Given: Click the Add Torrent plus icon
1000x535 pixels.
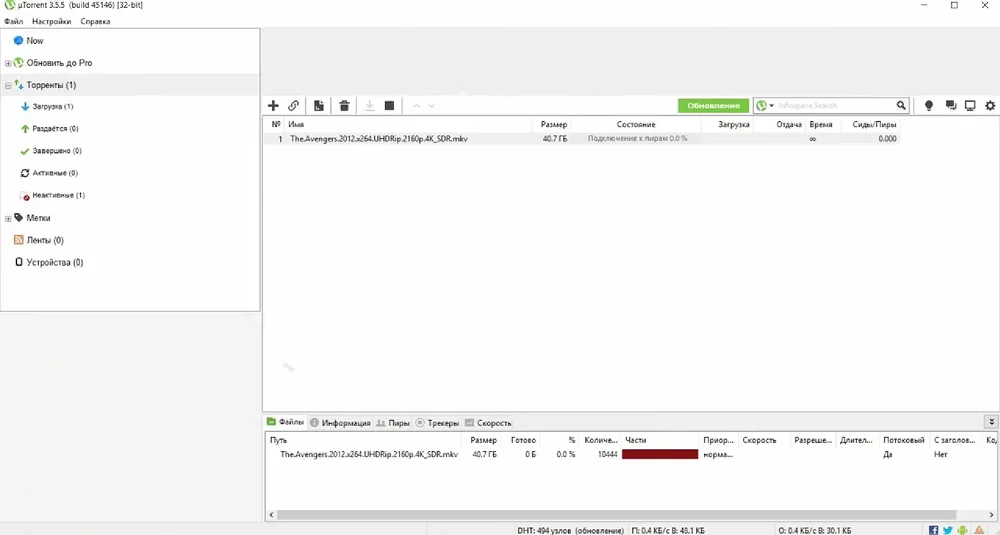Looking at the screenshot, I should pyautogui.click(x=273, y=105).
